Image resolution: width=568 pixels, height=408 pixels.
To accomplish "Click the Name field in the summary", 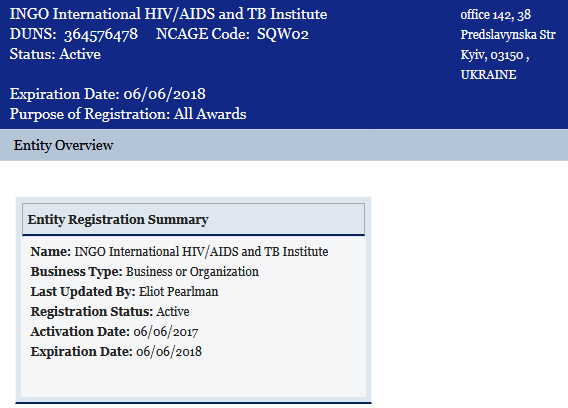I will click(x=179, y=251).
